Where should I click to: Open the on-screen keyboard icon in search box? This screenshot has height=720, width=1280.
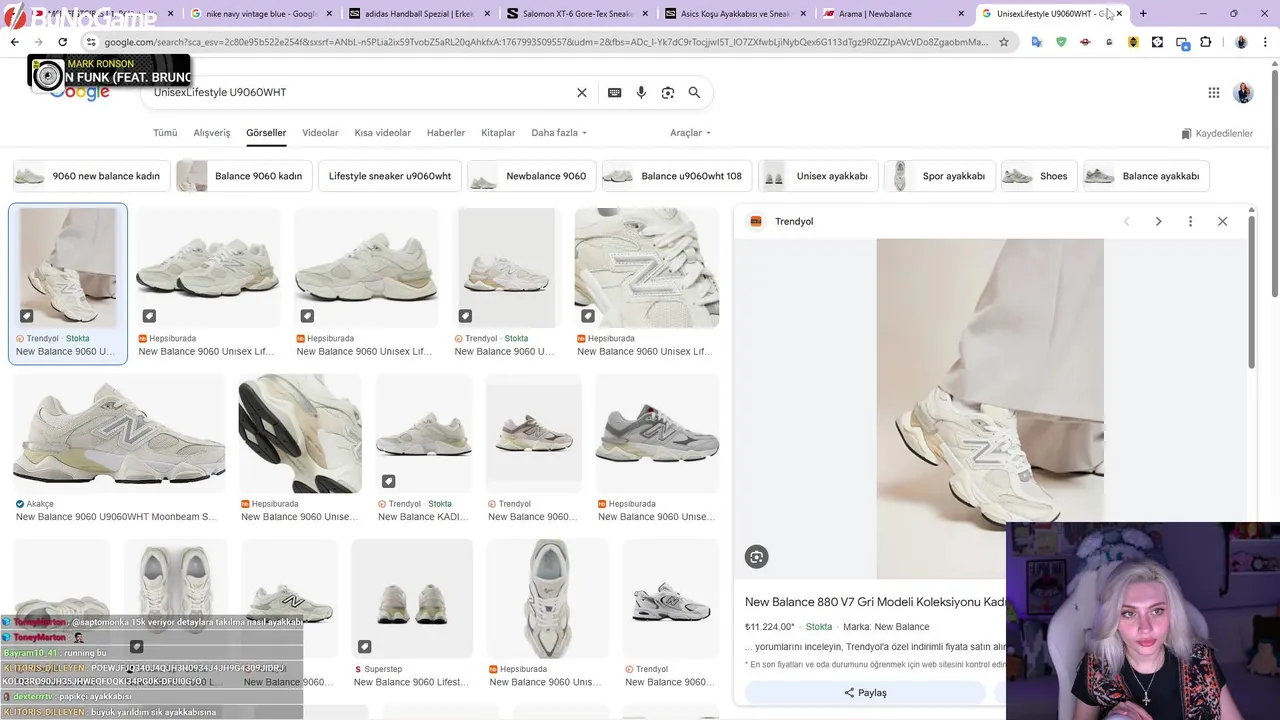(x=615, y=92)
